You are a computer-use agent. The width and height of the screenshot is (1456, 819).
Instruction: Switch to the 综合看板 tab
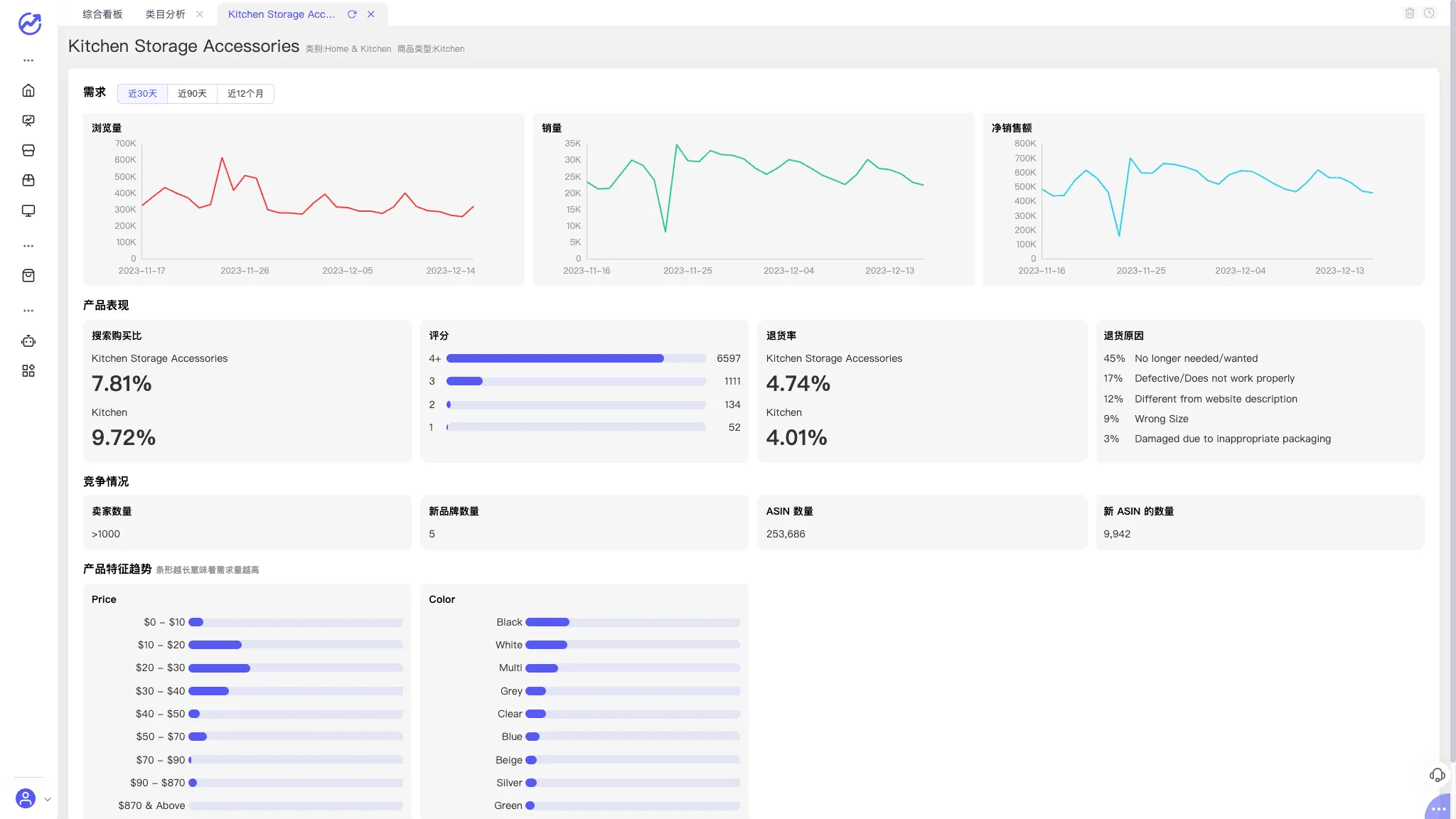[x=102, y=14]
